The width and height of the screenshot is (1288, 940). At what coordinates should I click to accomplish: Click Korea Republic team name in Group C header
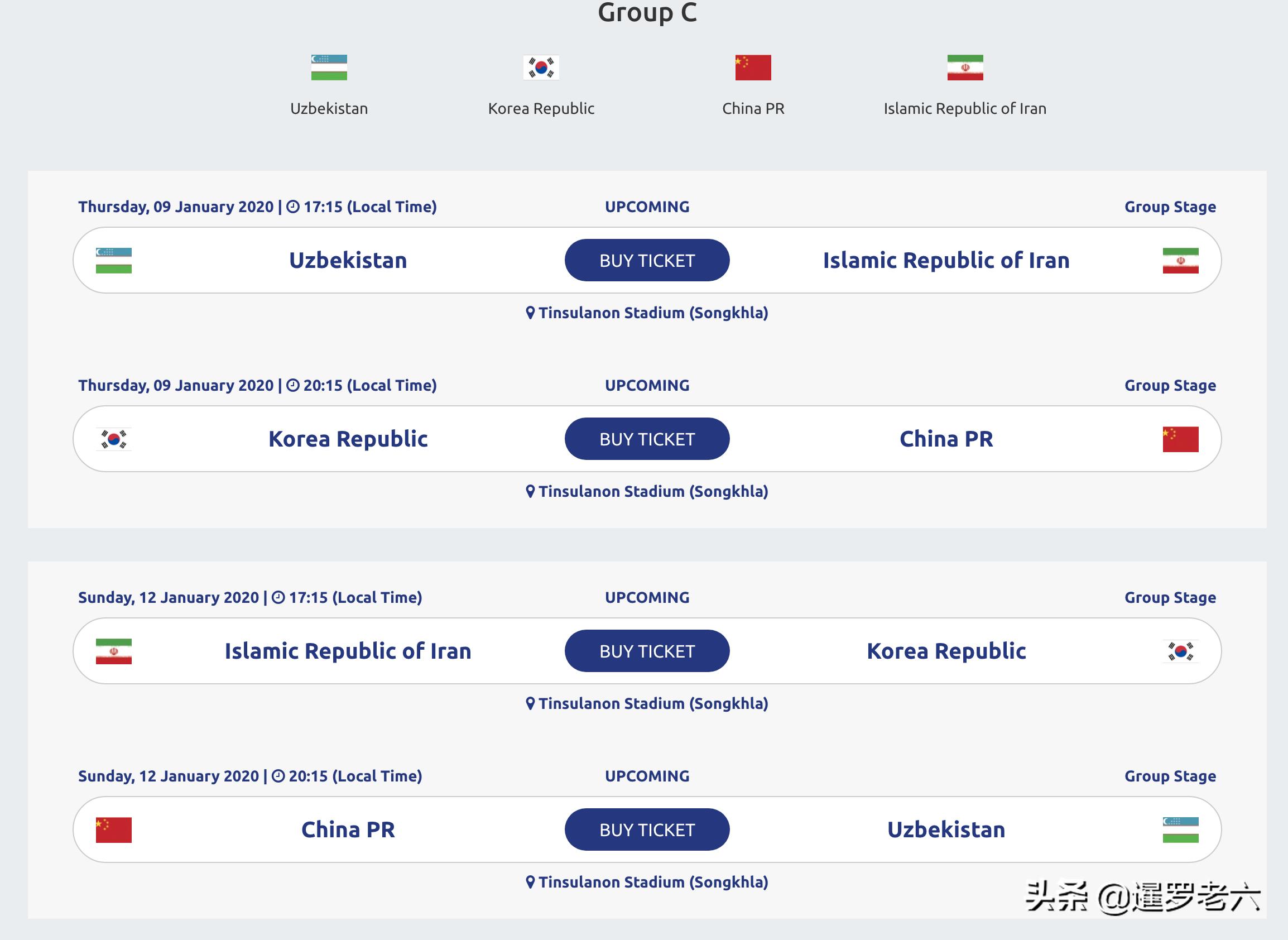(541, 109)
